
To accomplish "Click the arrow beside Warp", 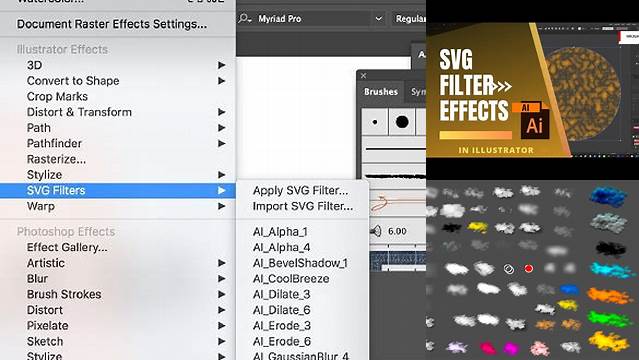I will tap(221, 206).
